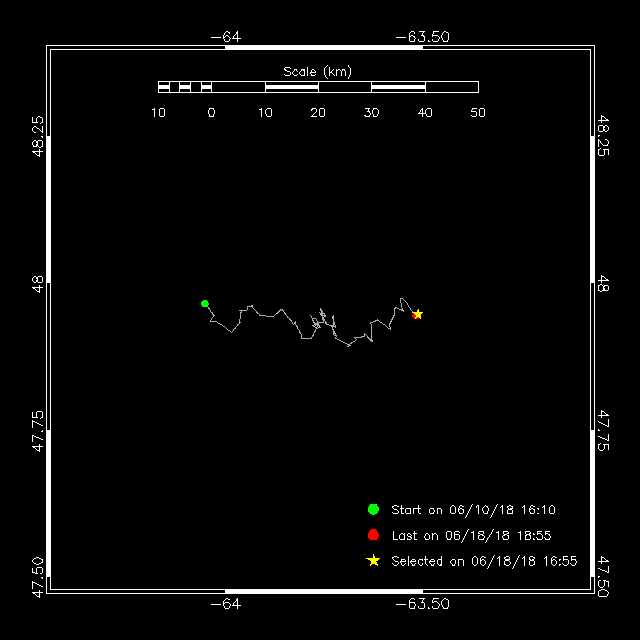The width and height of the screenshot is (640, 640).
Task: Click the scale bar label '0'
Action: coord(211,113)
